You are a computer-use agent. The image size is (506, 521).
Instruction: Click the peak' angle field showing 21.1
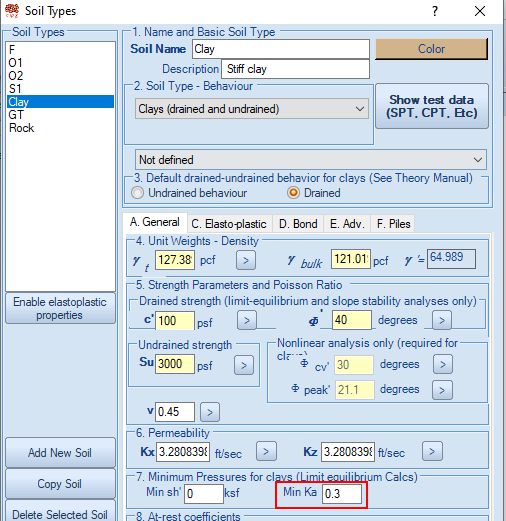355,390
